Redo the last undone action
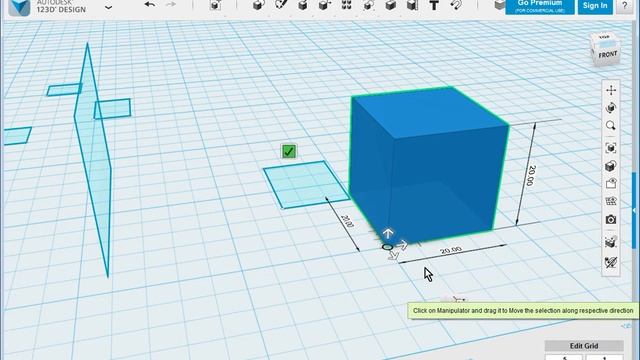The width and height of the screenshot is (640, 360). pos(171,4)
